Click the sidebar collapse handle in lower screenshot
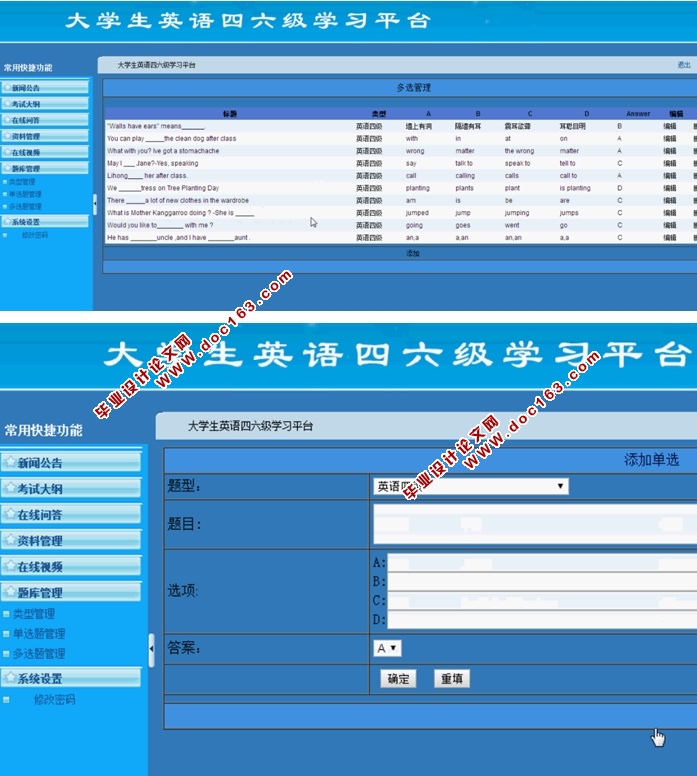Screen dimensions: 697x776 151,650
